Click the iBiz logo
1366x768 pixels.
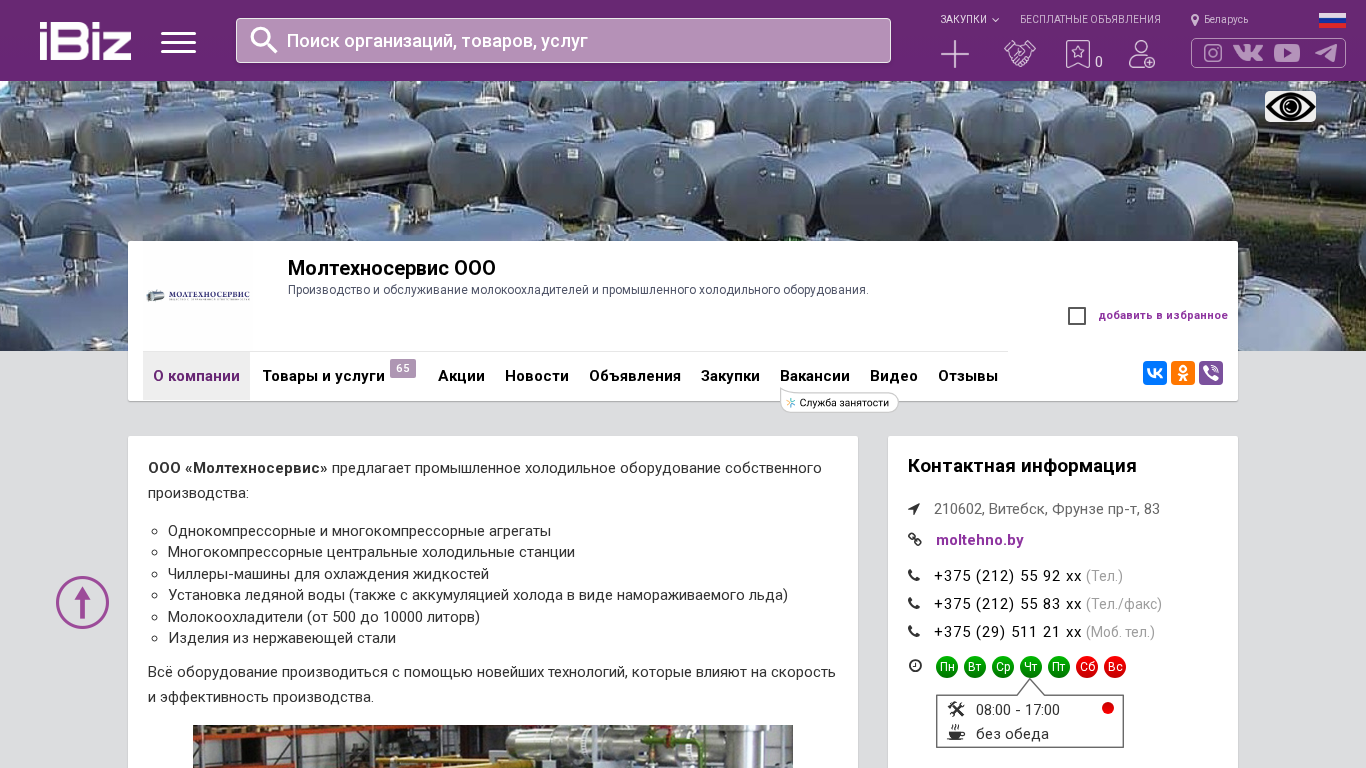[x=85, y=41]
